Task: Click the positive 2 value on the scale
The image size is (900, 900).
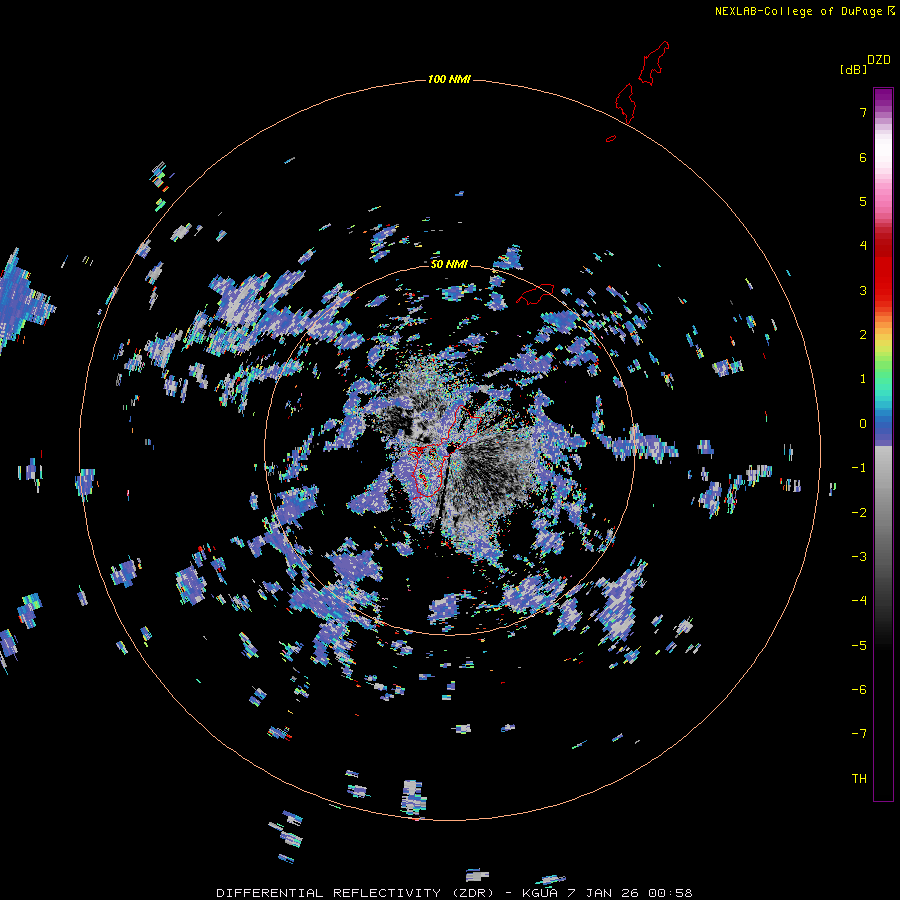Action: click(863, 335)
